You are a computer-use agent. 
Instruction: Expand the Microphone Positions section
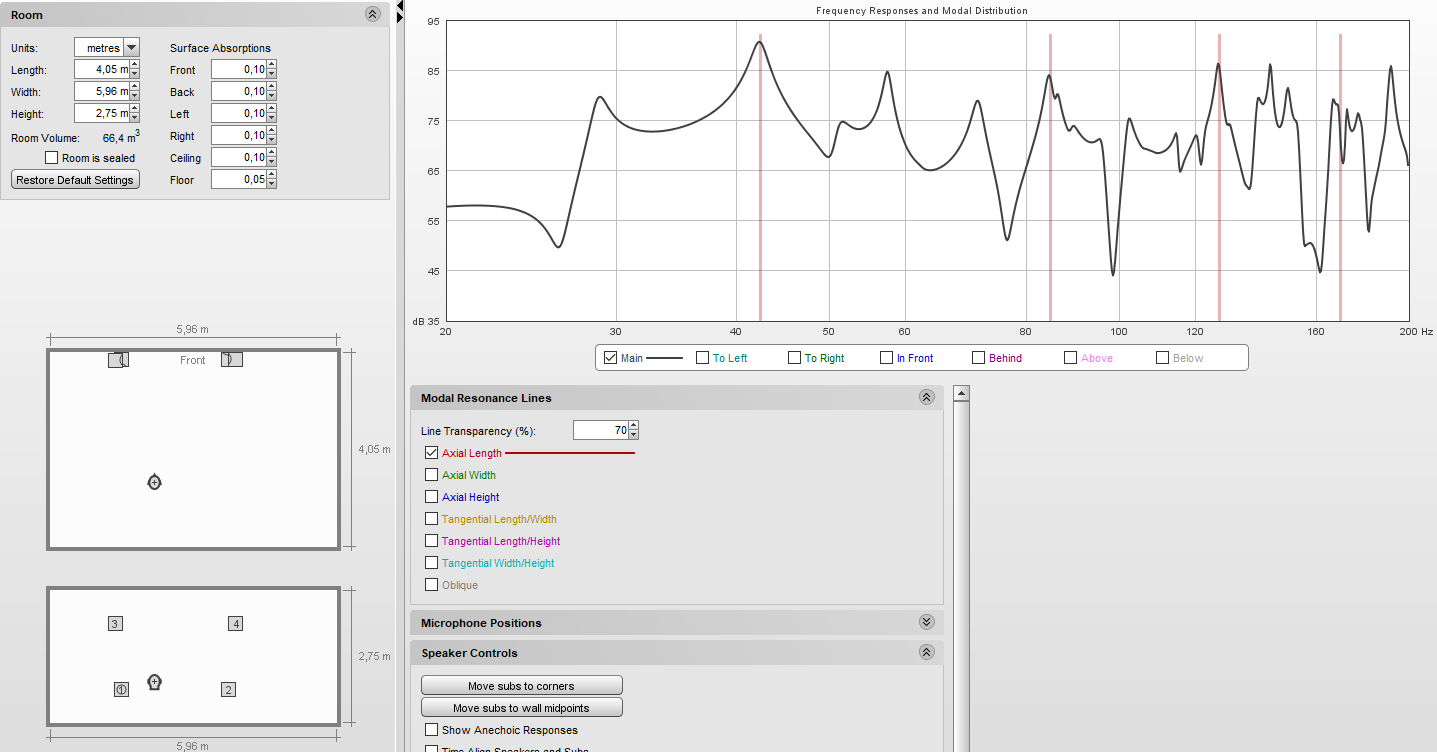[x=926, y=622]
